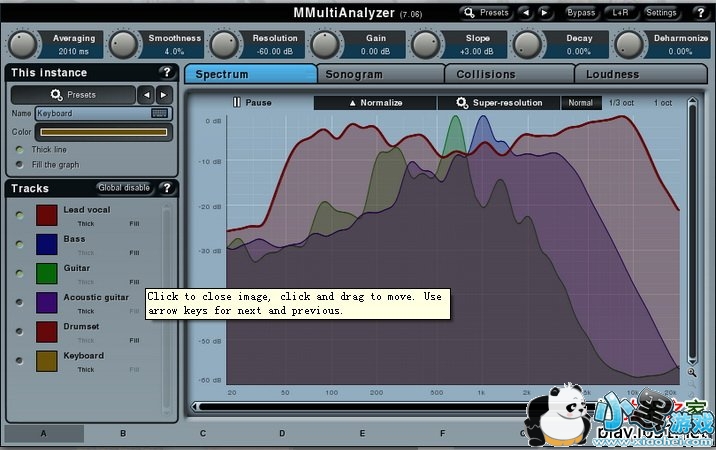Select the A preset slot

44,433
